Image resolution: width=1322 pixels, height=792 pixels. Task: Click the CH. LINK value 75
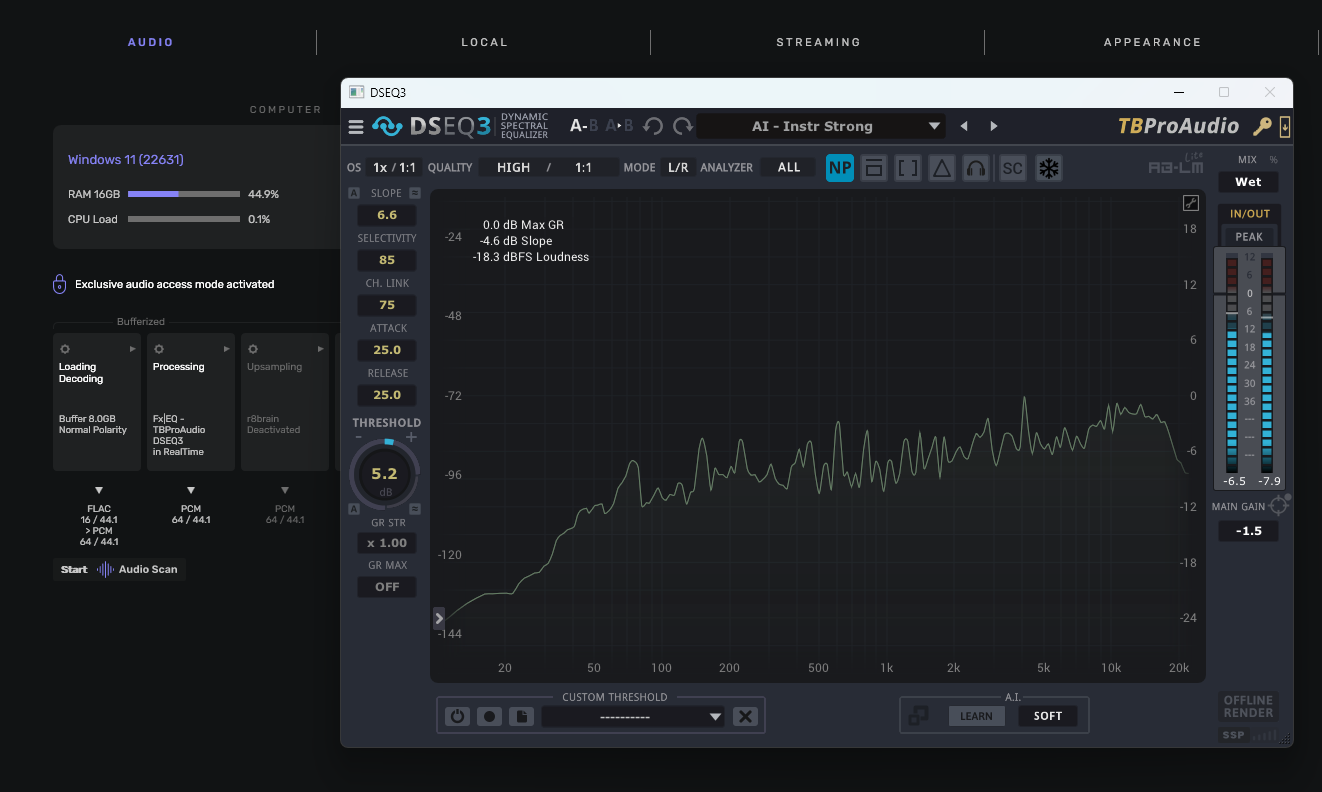coord(387,305)
